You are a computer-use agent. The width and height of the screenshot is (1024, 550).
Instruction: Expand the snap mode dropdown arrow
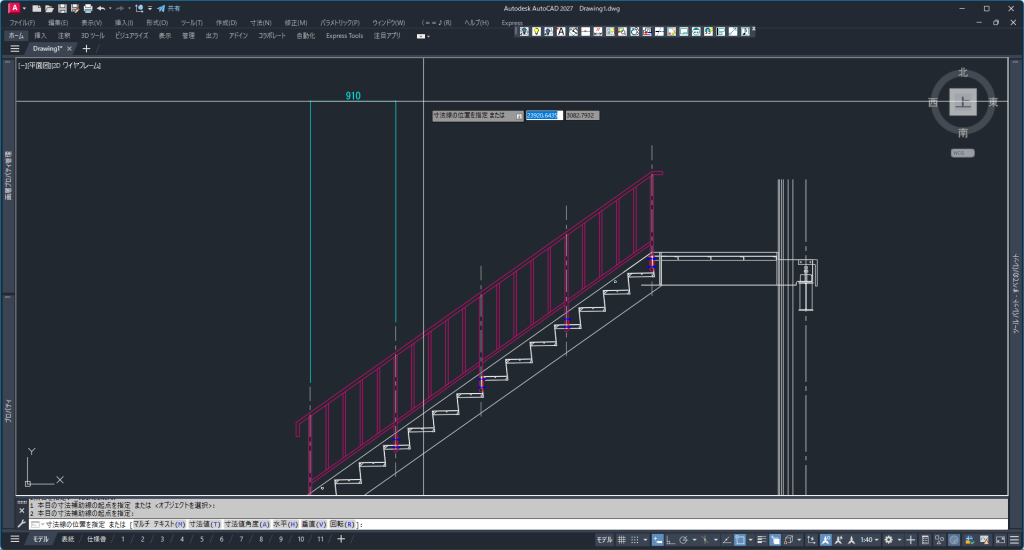click(x=645, y=540)
